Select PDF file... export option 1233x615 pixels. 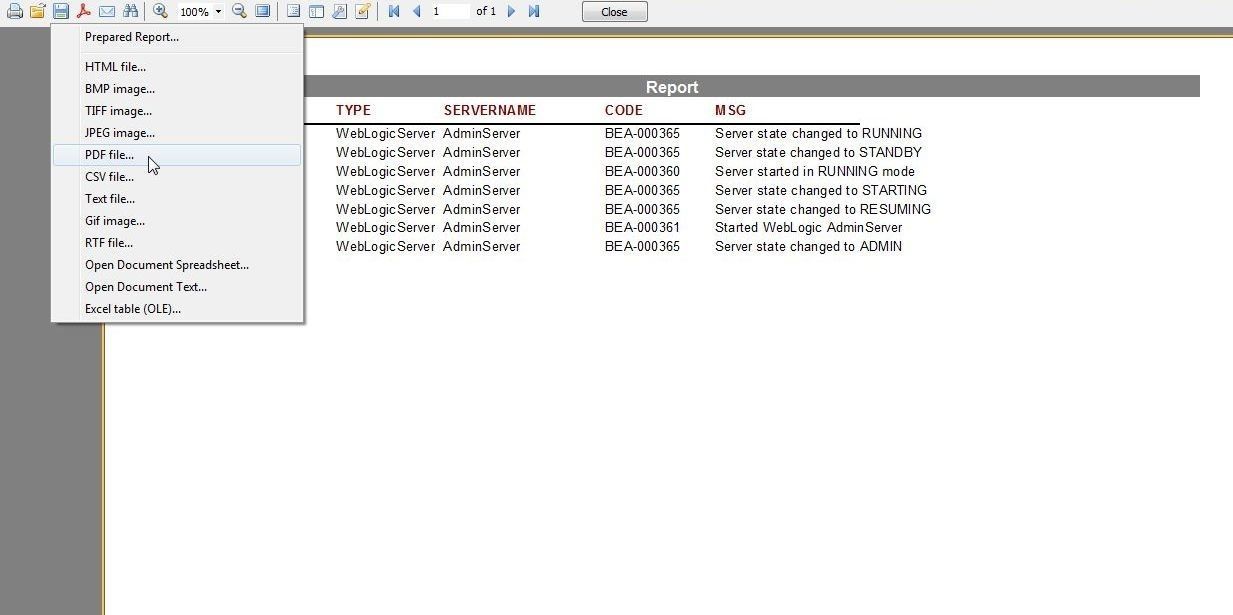click(x=177, y=155)
